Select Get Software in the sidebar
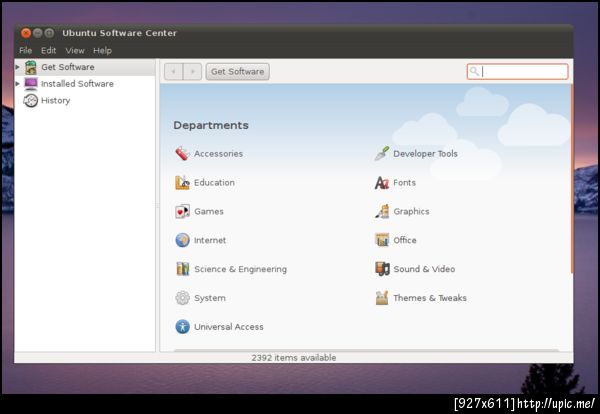The image size is (600, 414). click(85, 67)
